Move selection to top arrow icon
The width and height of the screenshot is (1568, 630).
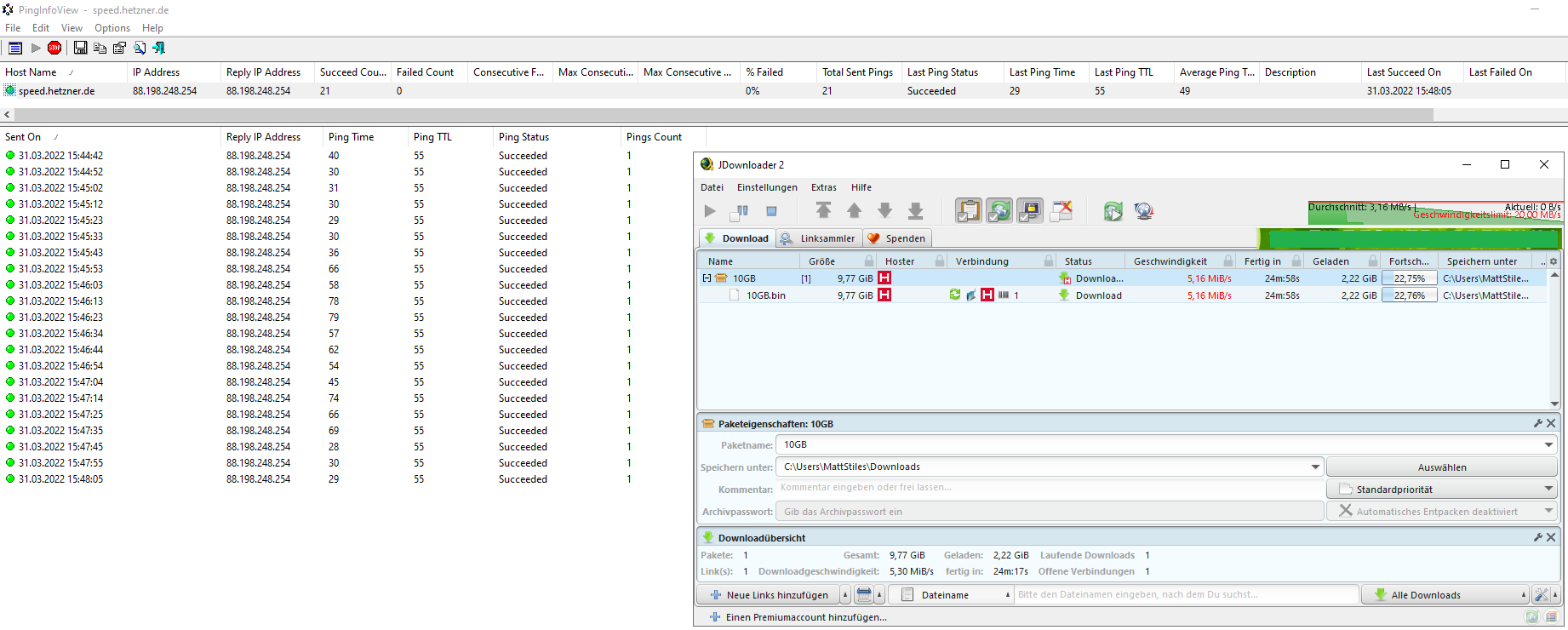tap(823, 211)
